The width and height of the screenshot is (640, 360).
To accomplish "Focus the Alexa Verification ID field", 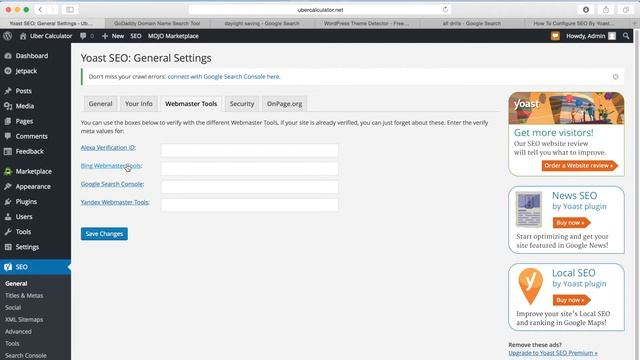I will [249, 150].
